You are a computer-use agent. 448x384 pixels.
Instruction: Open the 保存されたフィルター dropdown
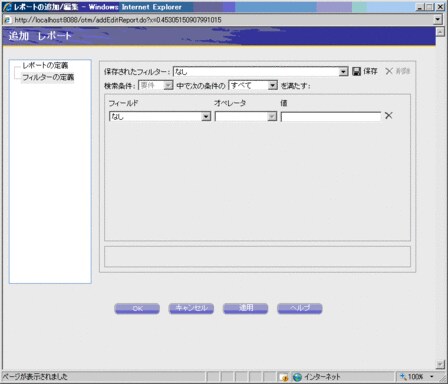[261, 71]
